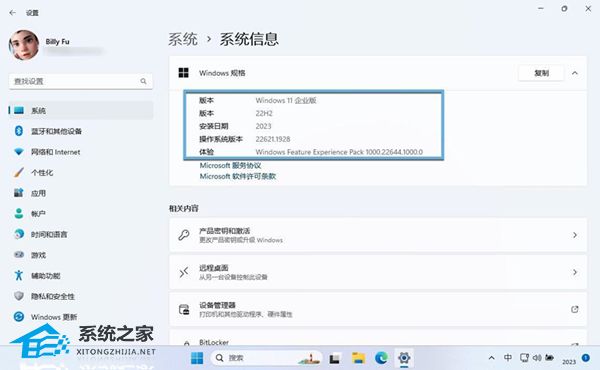Open the 应用 apps settings

click(x=80, y=193)
